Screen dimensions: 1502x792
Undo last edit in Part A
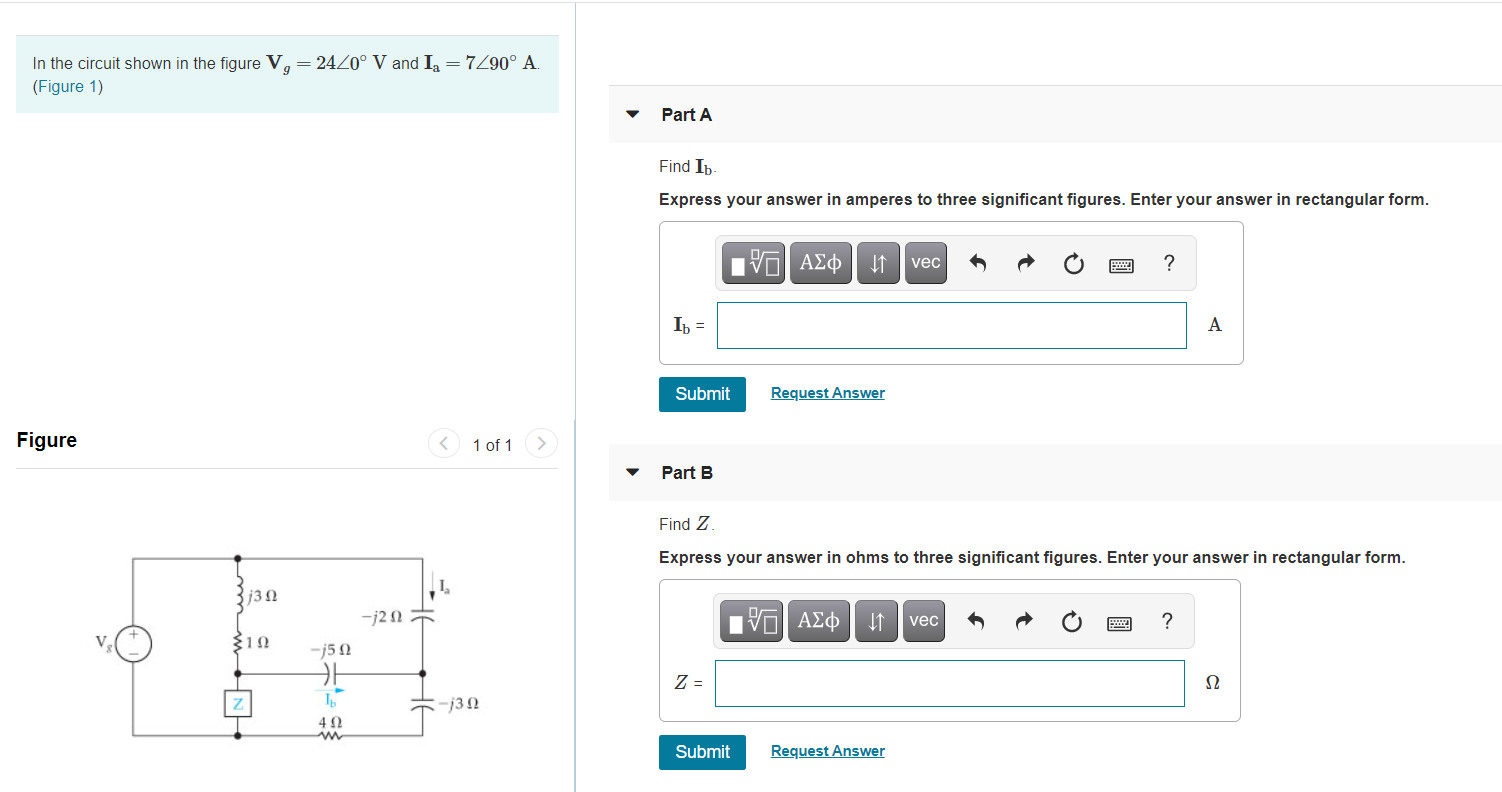979,264
